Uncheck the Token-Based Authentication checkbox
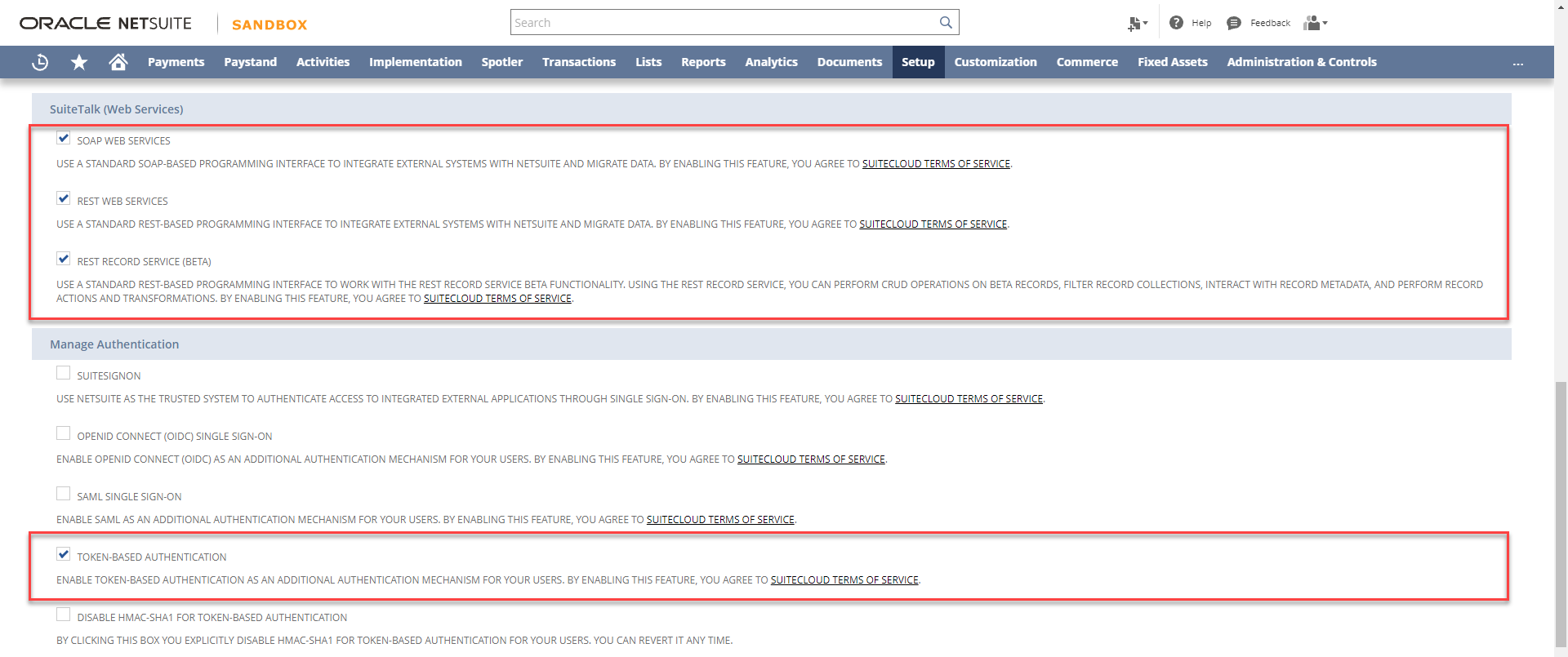The image size is (1568, 657). (x=63, y=554)
